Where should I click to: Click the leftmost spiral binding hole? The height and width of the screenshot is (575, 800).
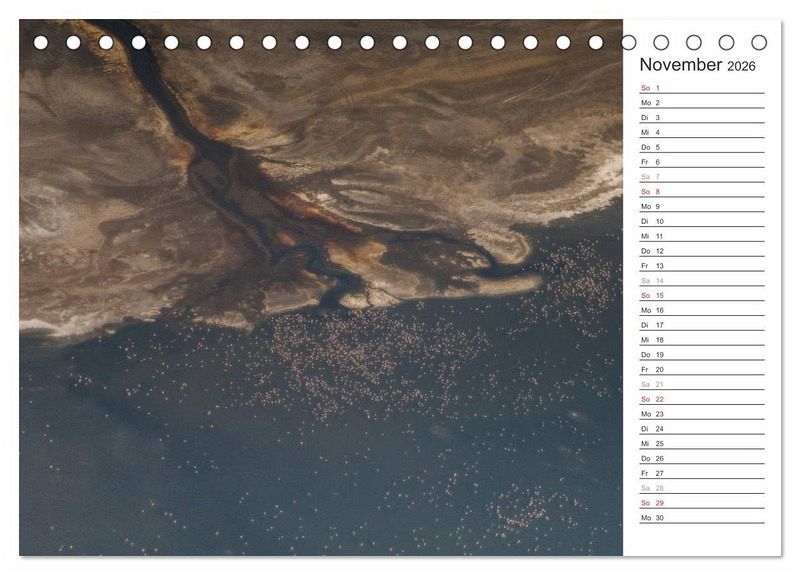[x=41, y=43]
